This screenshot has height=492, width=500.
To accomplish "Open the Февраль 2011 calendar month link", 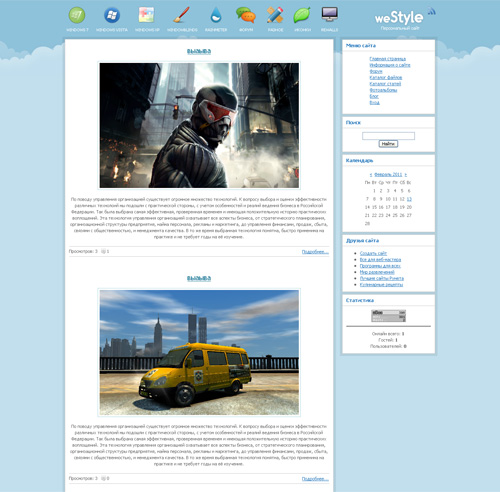I will [388, 175].
